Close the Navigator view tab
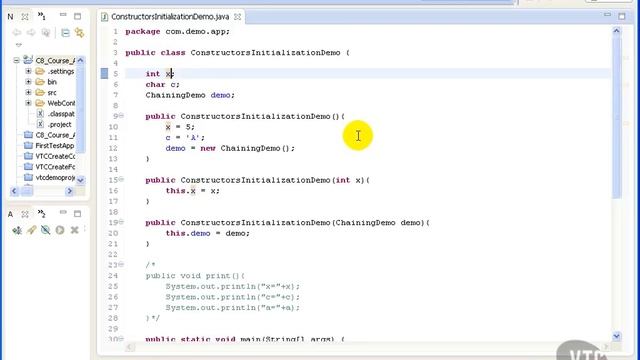This screenshot has height=360, width=640. pos(25,16)
